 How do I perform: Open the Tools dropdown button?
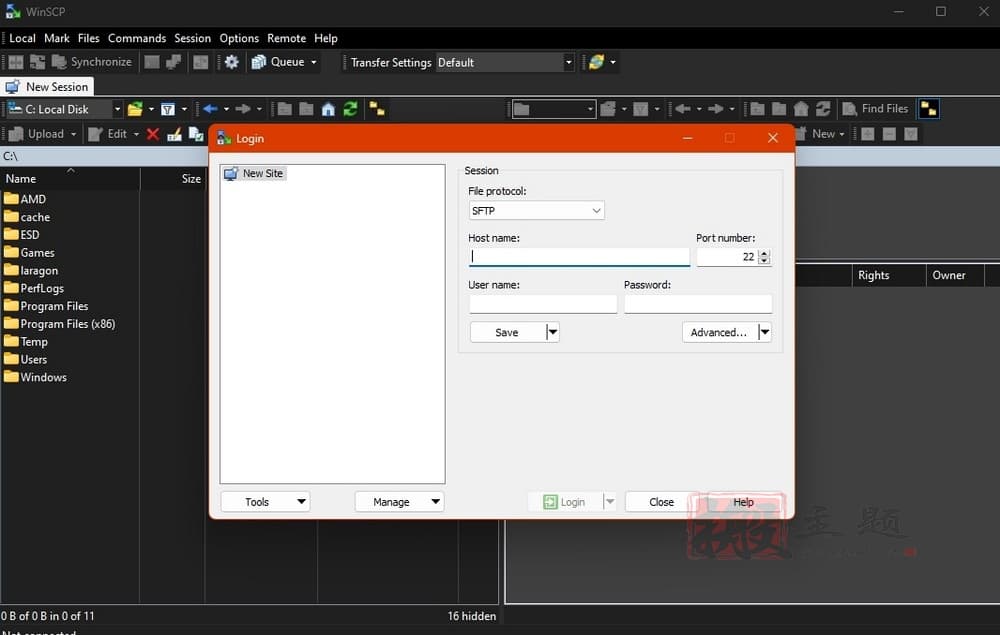click(x=265, y=502)
